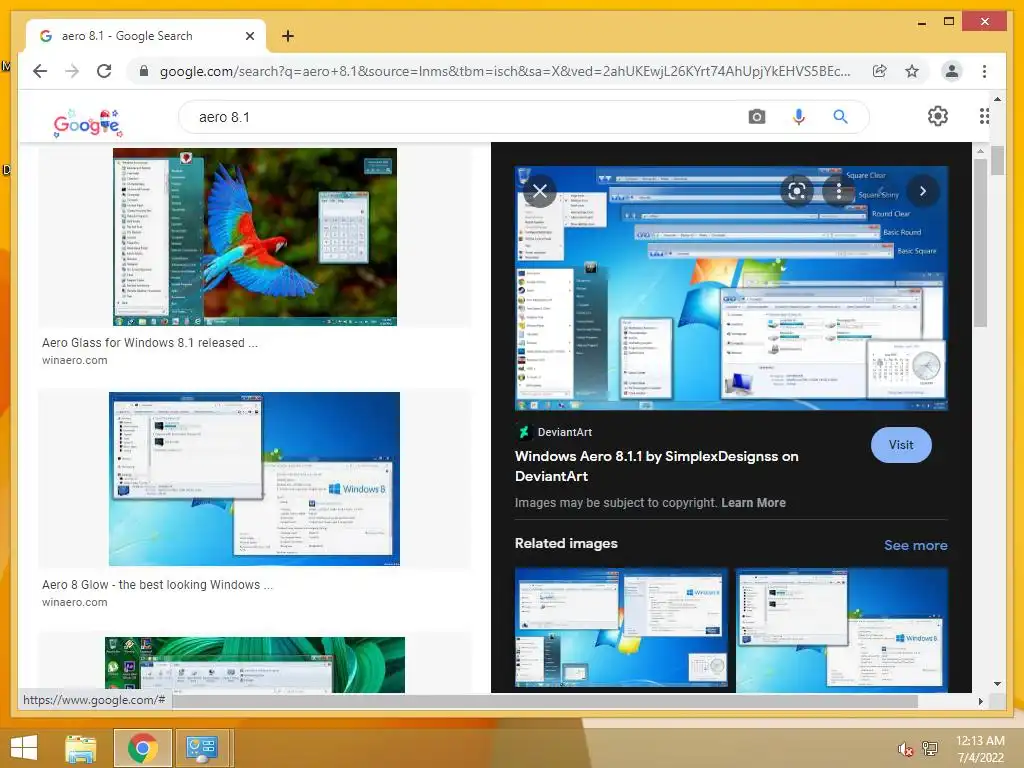Open the taskbar clock and date
Image resolution: width=1024 pixels, height=768 pixels.
pyautogui.click(x=980, y=749)
